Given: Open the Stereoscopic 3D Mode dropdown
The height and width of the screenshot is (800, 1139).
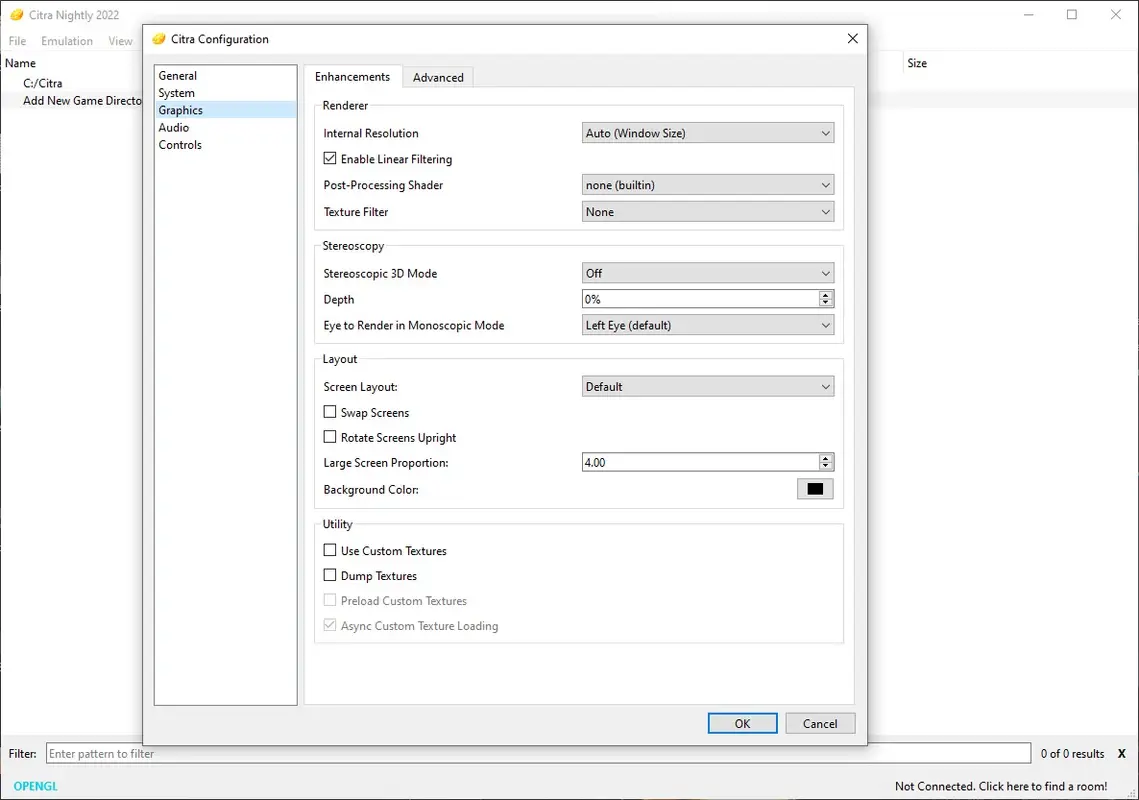Looking at the screenshot, I should coord(708,272).
